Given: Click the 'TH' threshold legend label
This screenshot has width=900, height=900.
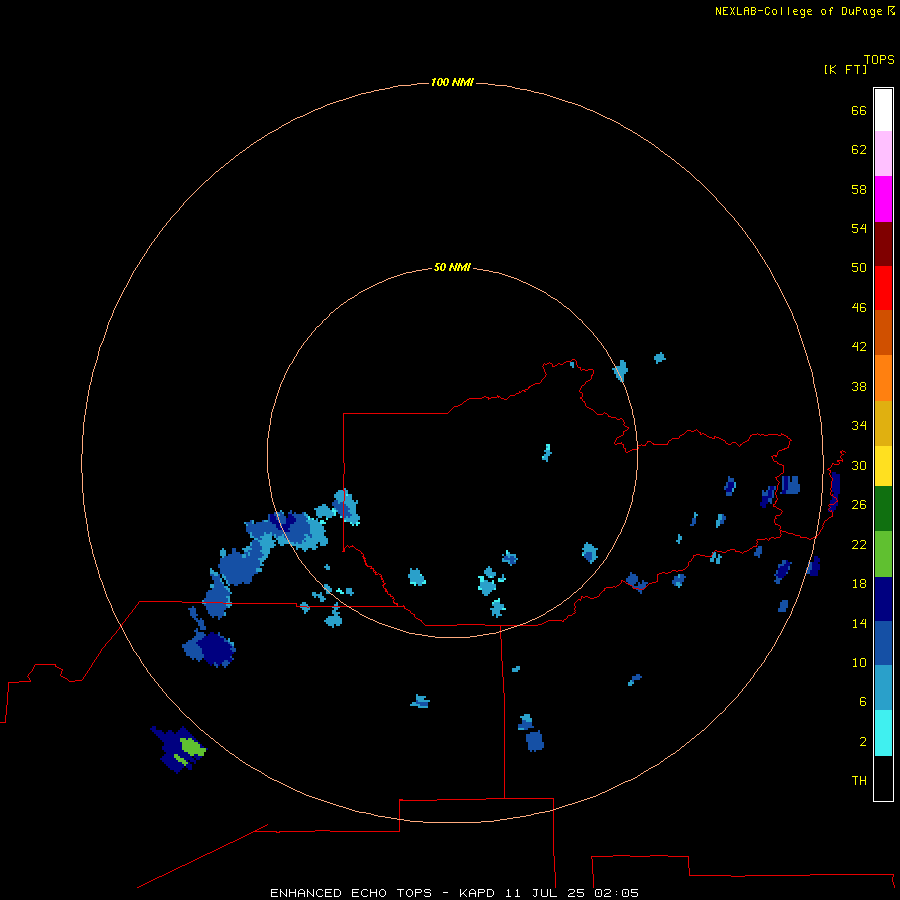Looking at the screenshot, I should pos(859,781).
